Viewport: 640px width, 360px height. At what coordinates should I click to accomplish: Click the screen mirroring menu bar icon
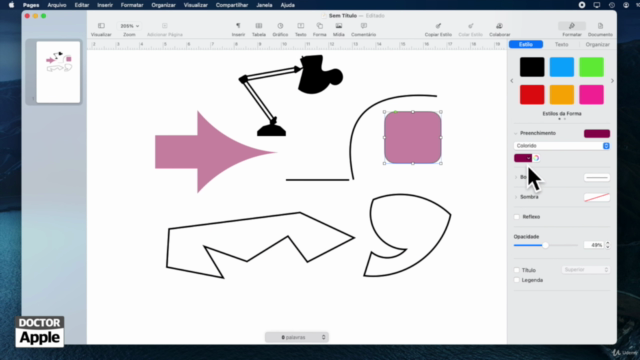(597, 5)
